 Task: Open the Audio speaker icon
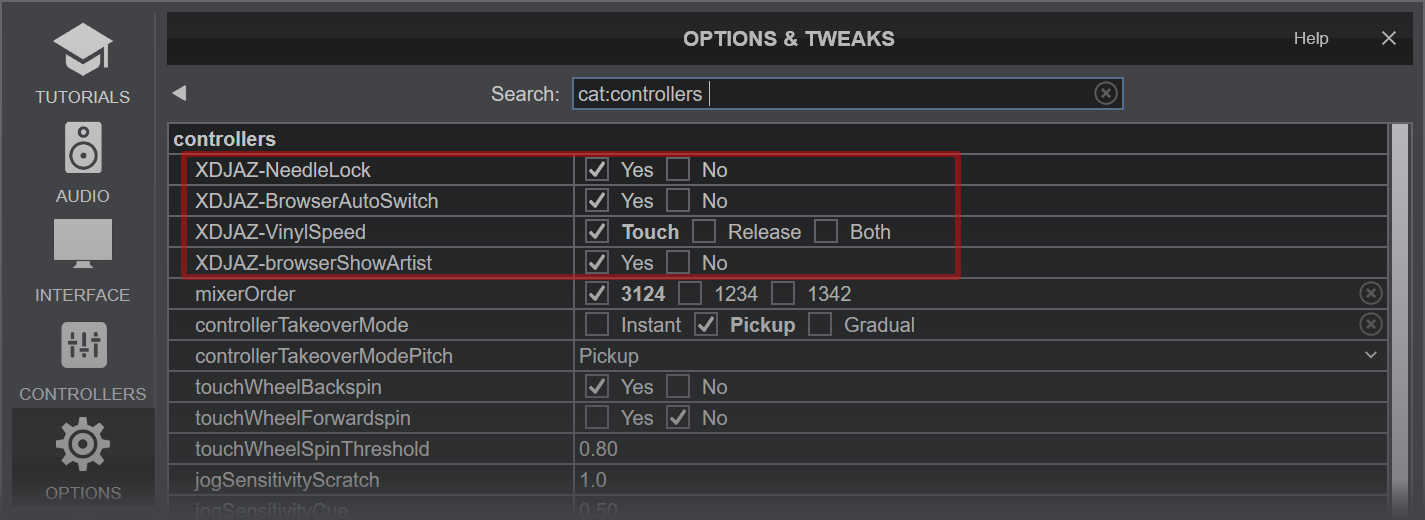tap(83, 148)
